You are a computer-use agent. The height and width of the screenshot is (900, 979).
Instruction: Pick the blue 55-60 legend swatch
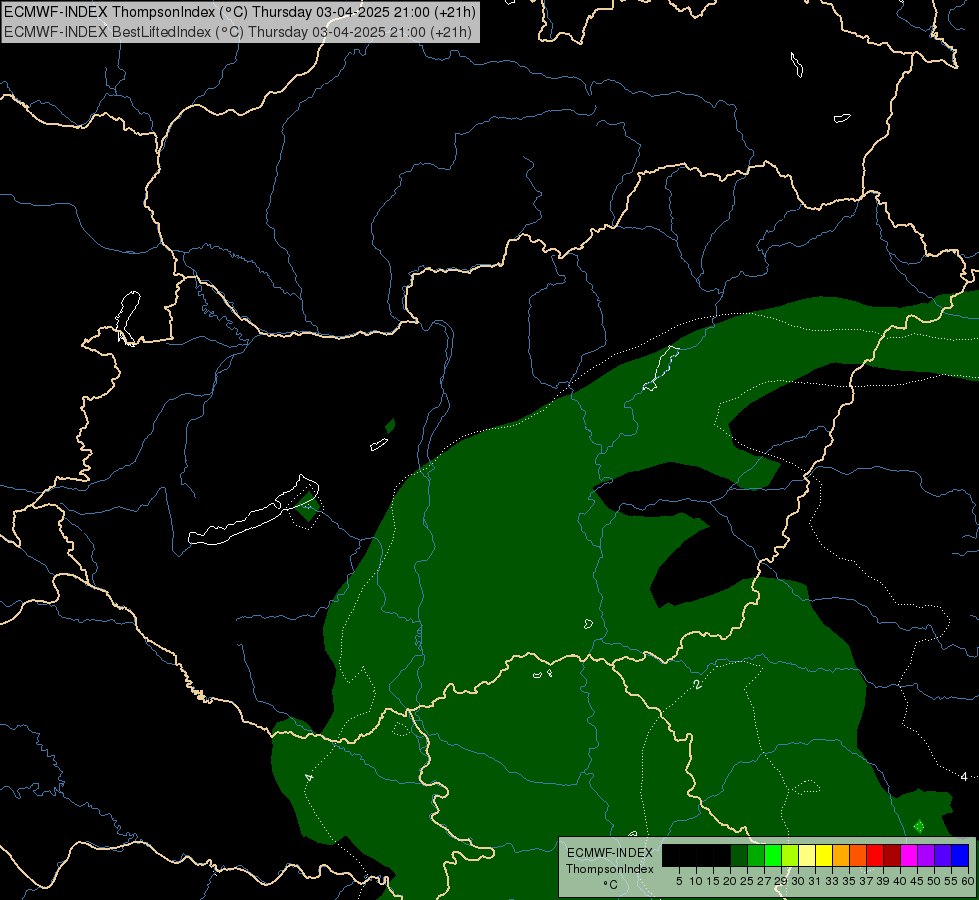click(x=960, y=856)
